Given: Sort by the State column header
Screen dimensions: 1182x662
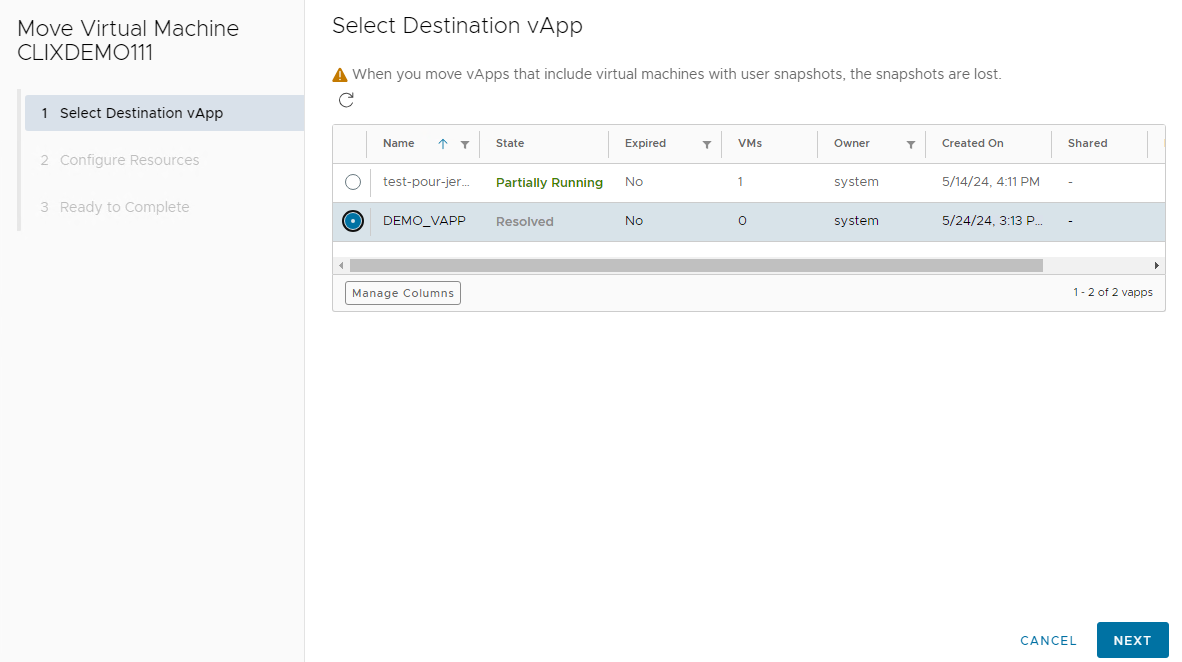Looking at the screenshot, I should (x=510, y=144).
